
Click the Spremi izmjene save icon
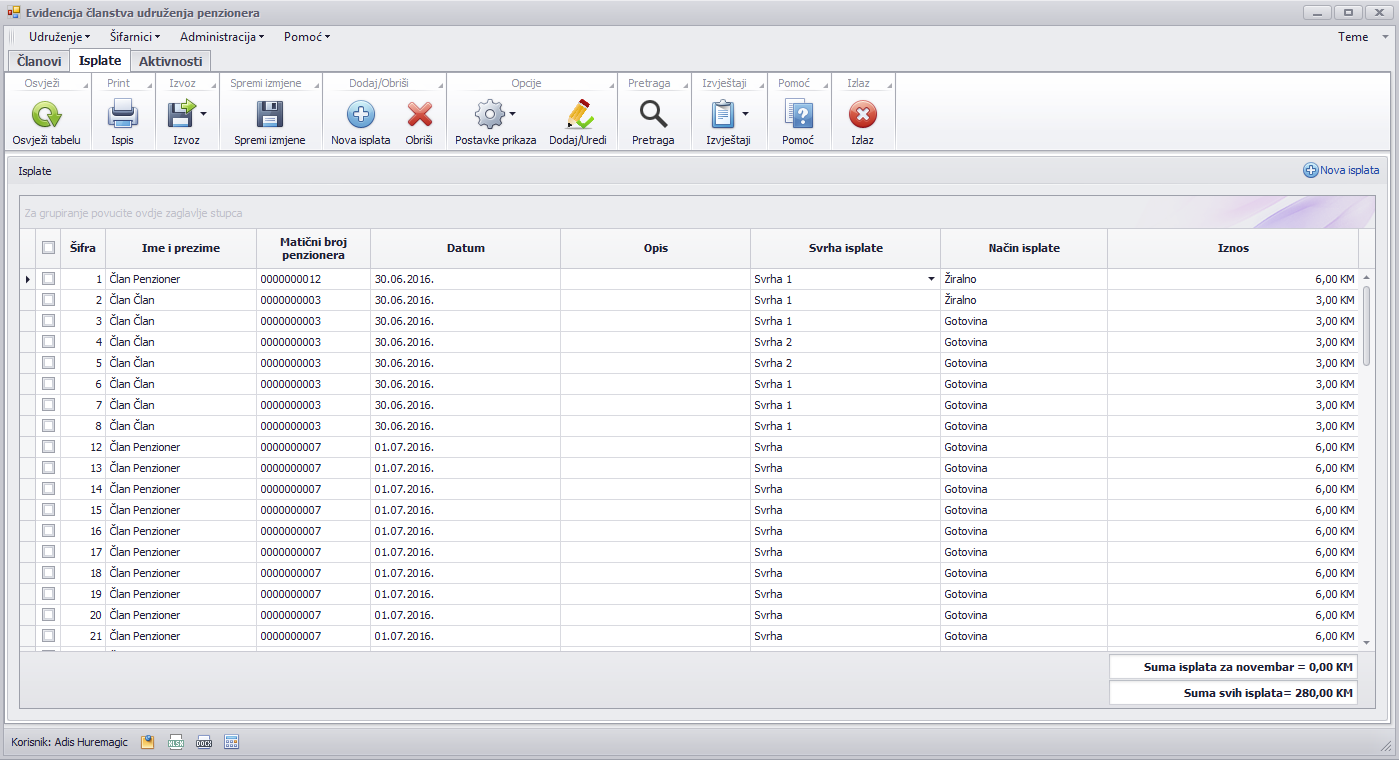click(x=270, y=114)
